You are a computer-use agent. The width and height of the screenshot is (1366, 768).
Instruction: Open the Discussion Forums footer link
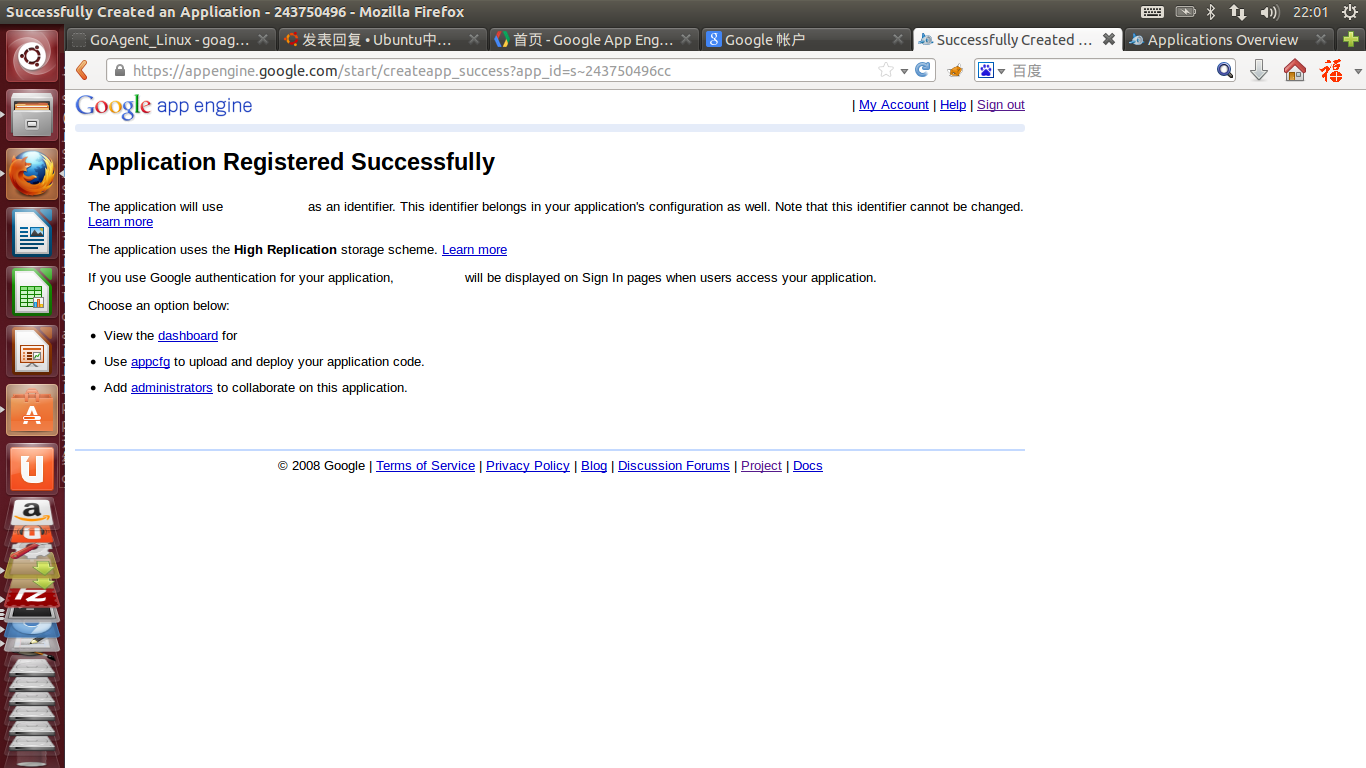pos(674,466)
